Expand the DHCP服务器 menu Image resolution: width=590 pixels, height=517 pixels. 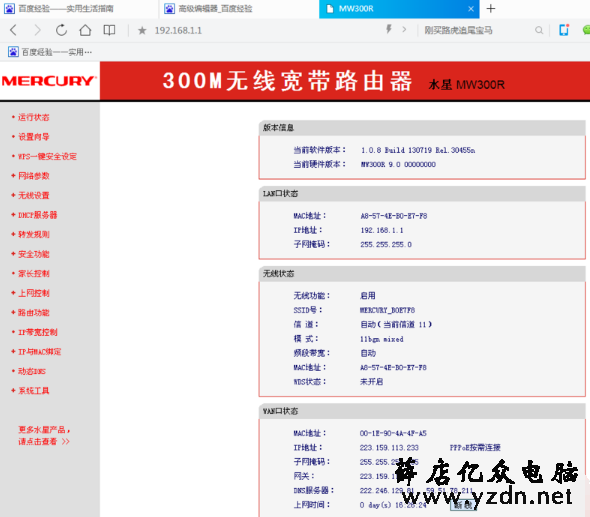[38, 215]
